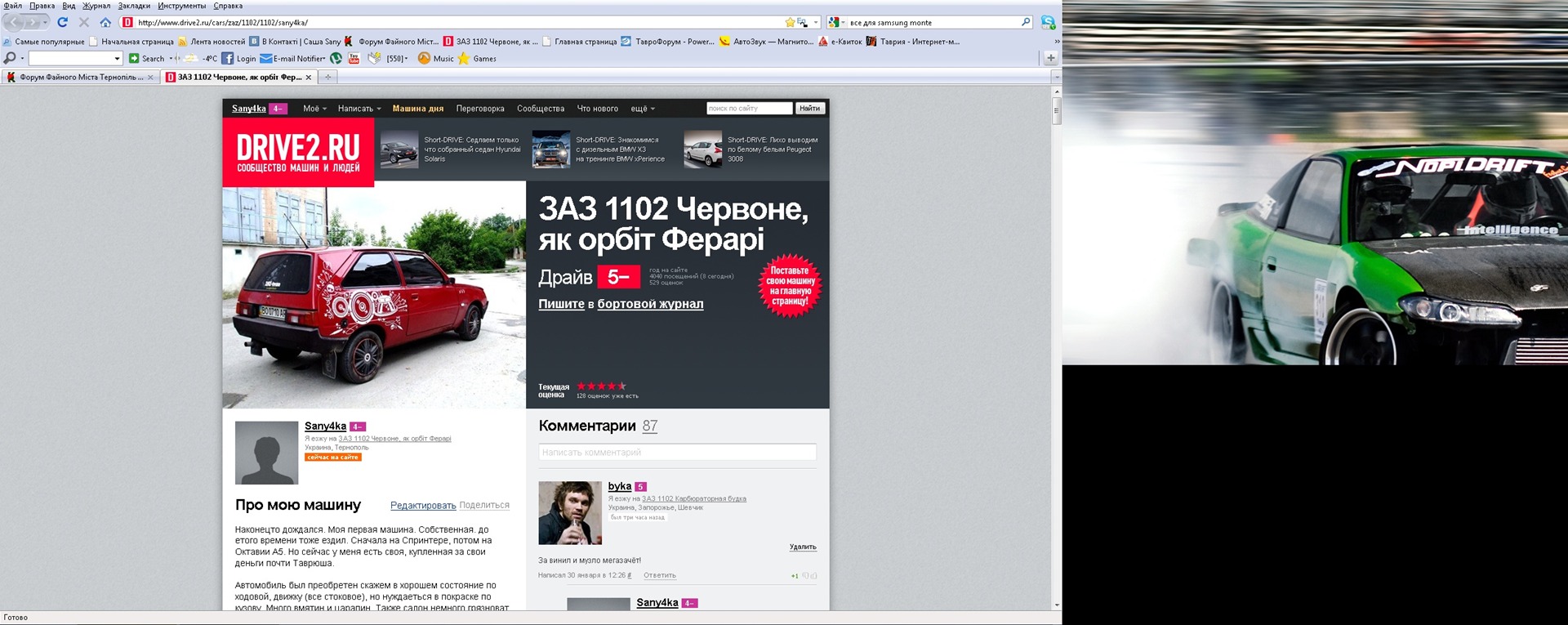Click Редактировать next to Про мою машину
The height and width of the screenshot is (625, 1568).
pos(423,506)
